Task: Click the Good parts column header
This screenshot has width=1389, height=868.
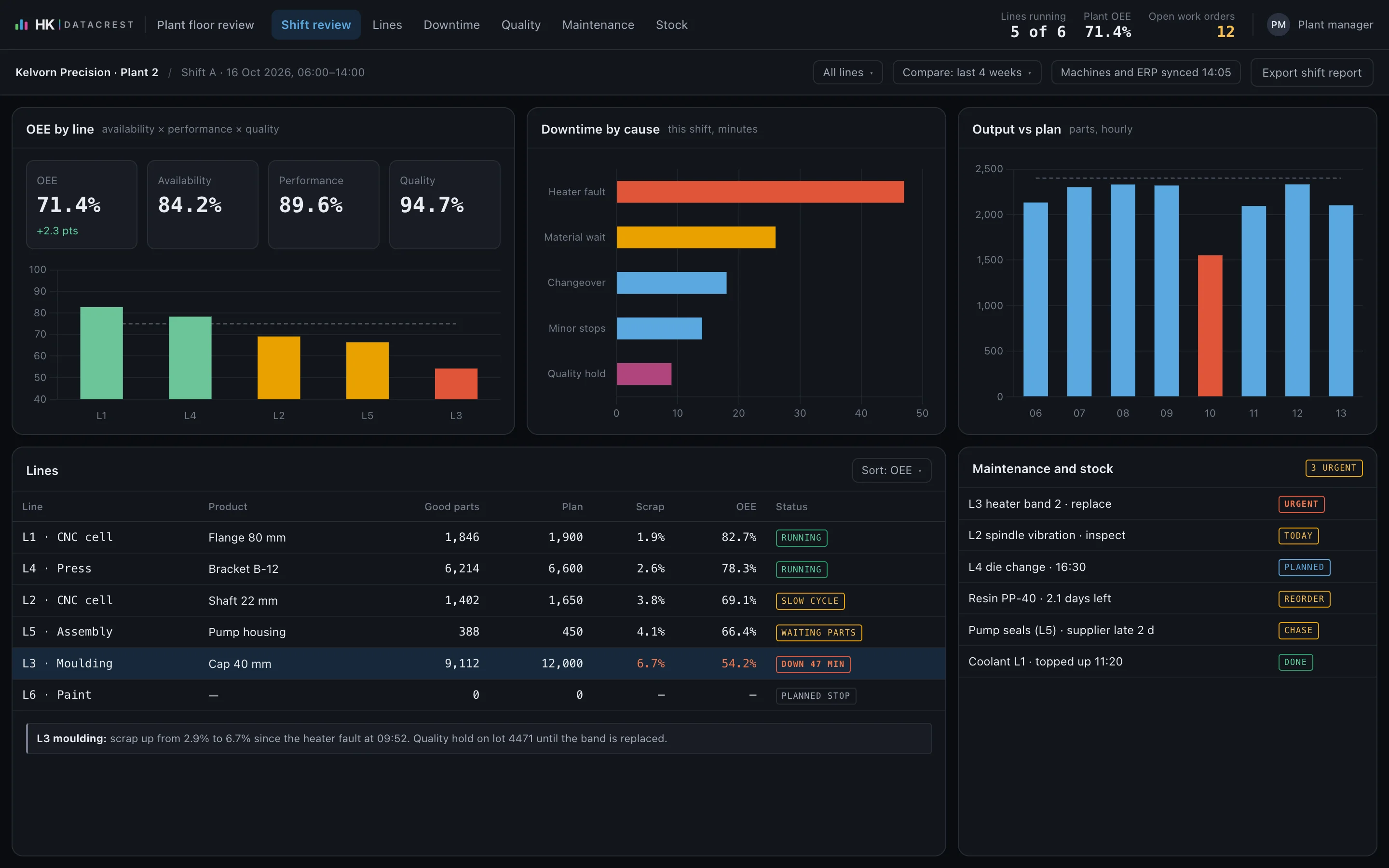Action: (452, 507)
